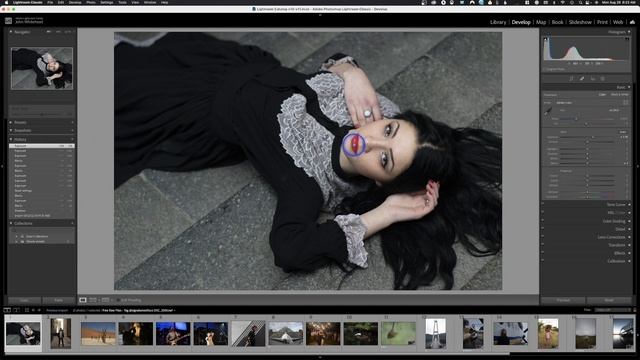Set treatment to Black & White

[620, 95]
